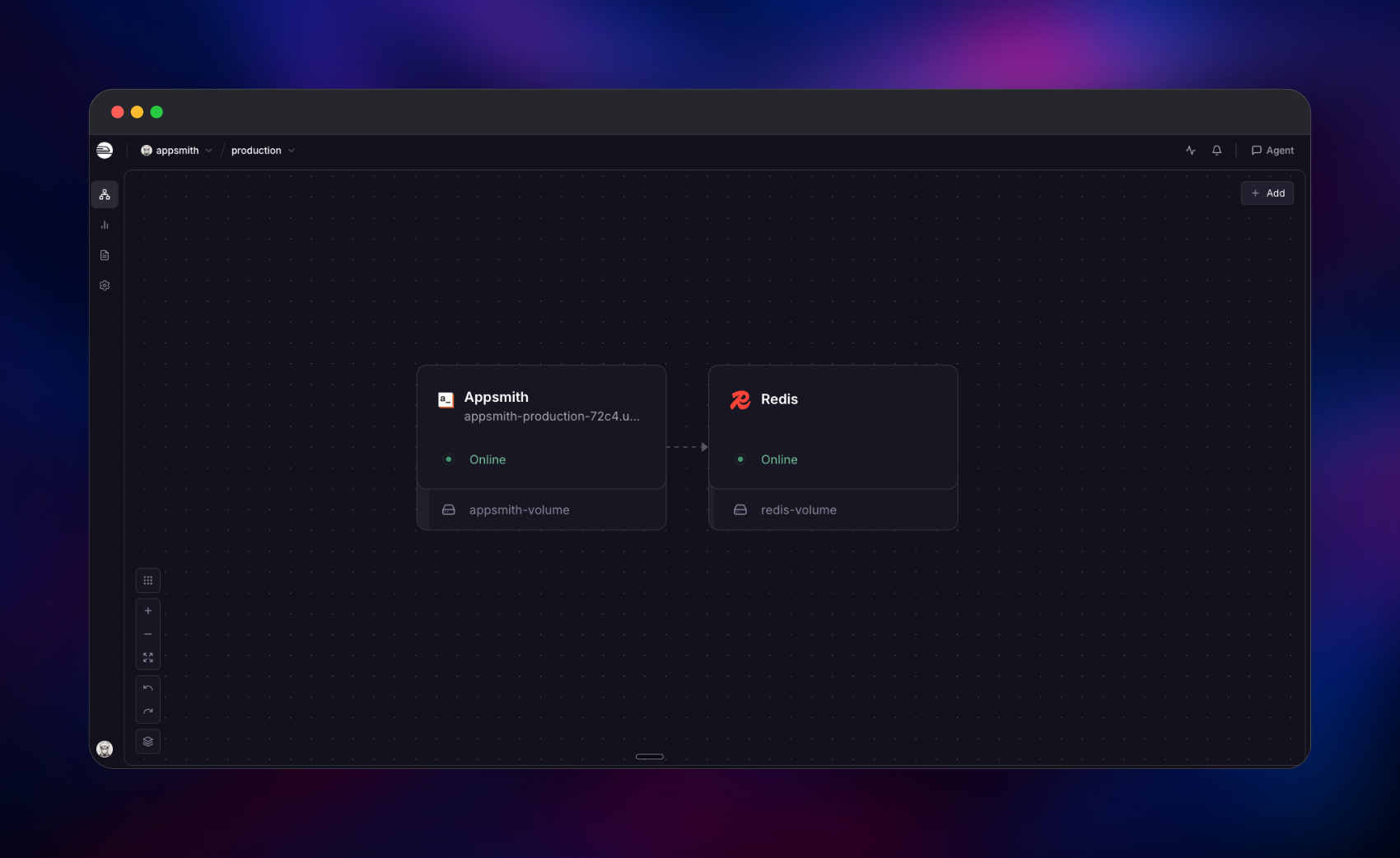
Task: Click the Railway logo icon
Action: coord(105,150)
